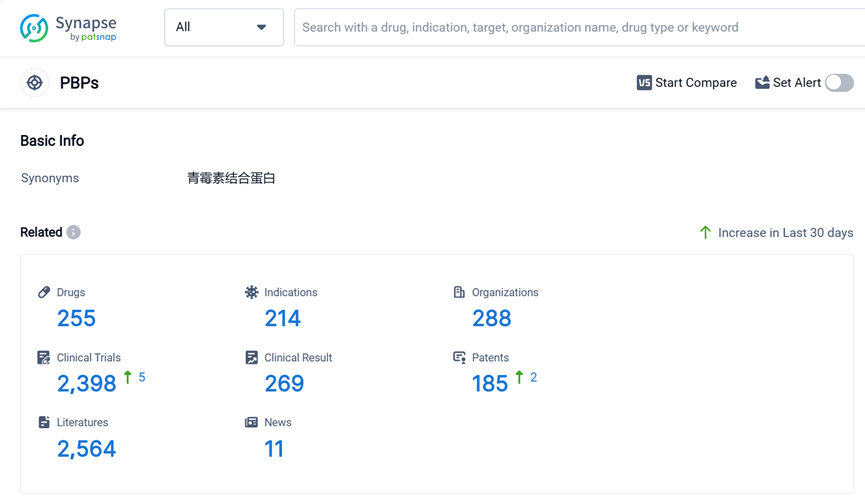Screen dimensions: 865x499
Task: Toggle the Set Alert switch
Action: click(x=839, y=83)
